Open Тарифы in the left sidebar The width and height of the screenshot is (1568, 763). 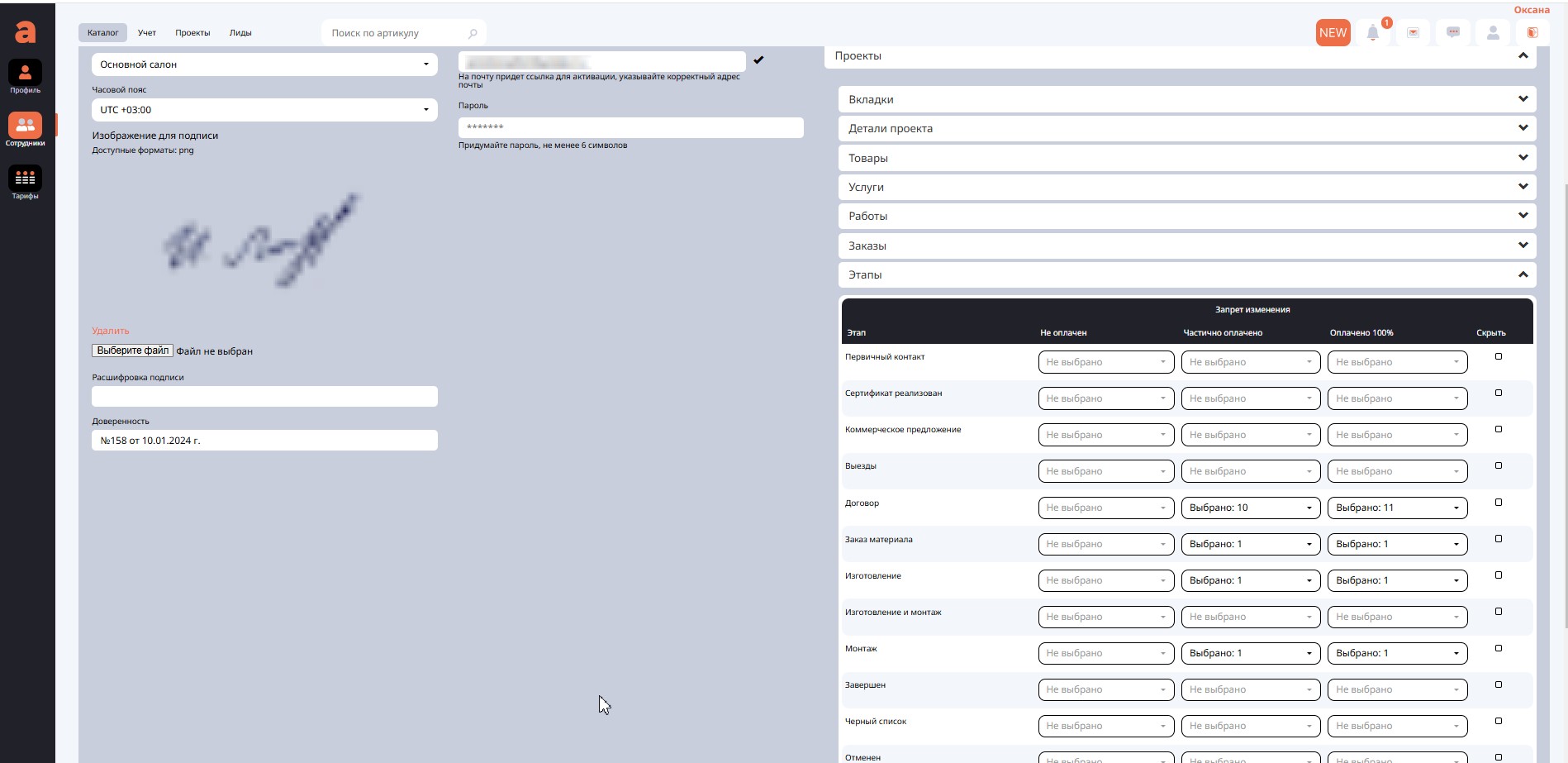(25, 183)
